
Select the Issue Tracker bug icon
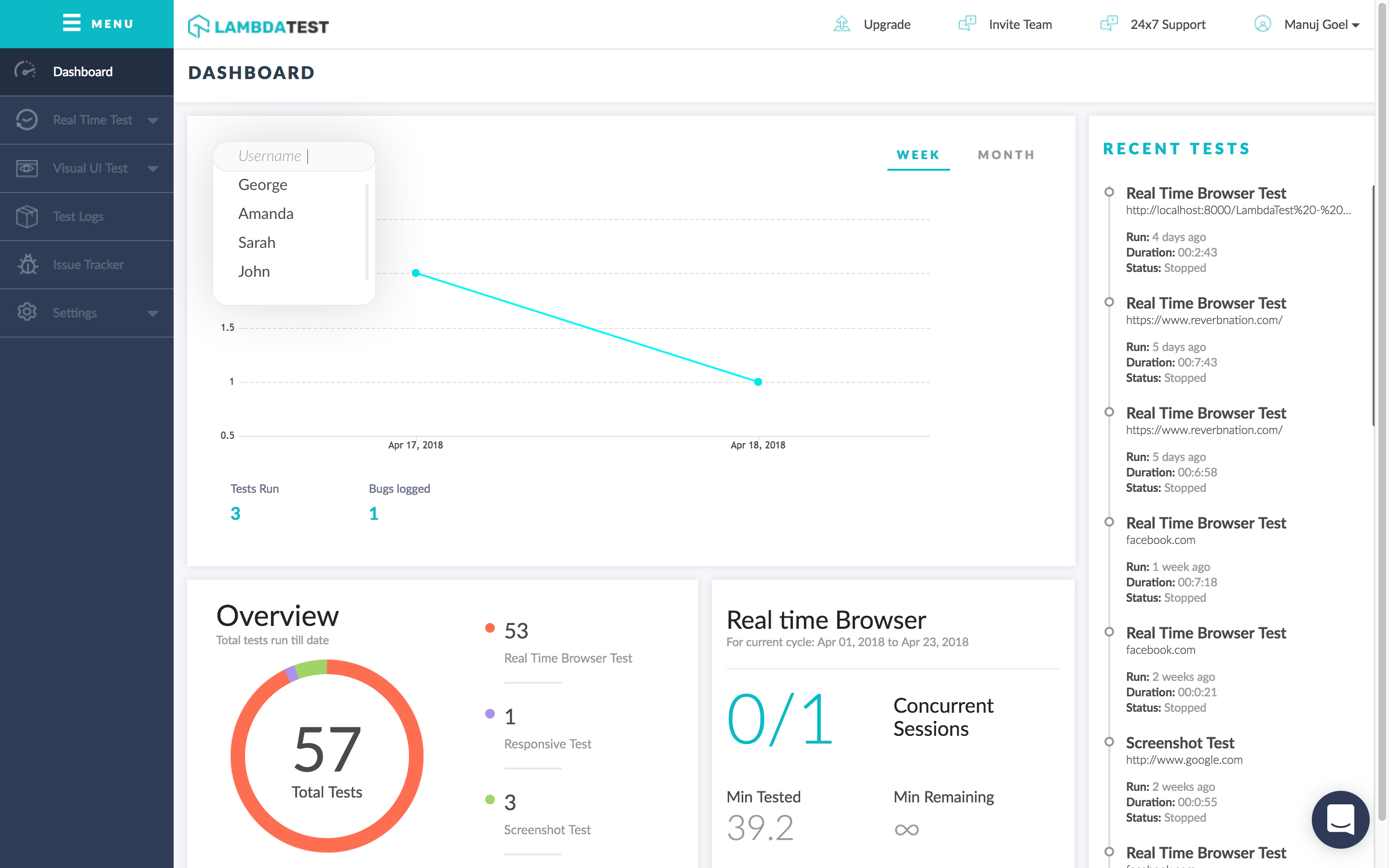point(27,264)
